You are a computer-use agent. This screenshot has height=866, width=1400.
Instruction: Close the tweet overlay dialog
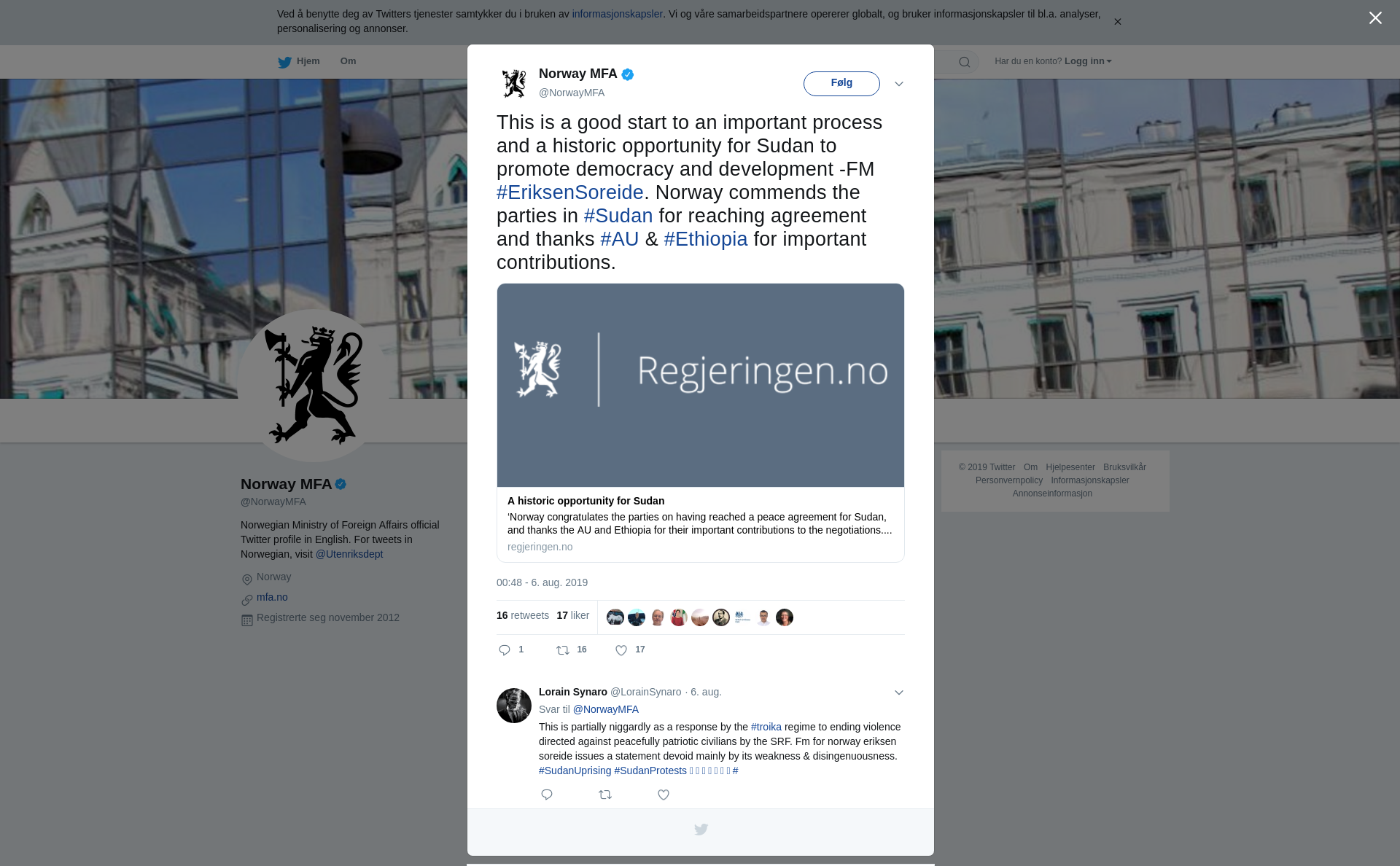(x=1375, y=18)
